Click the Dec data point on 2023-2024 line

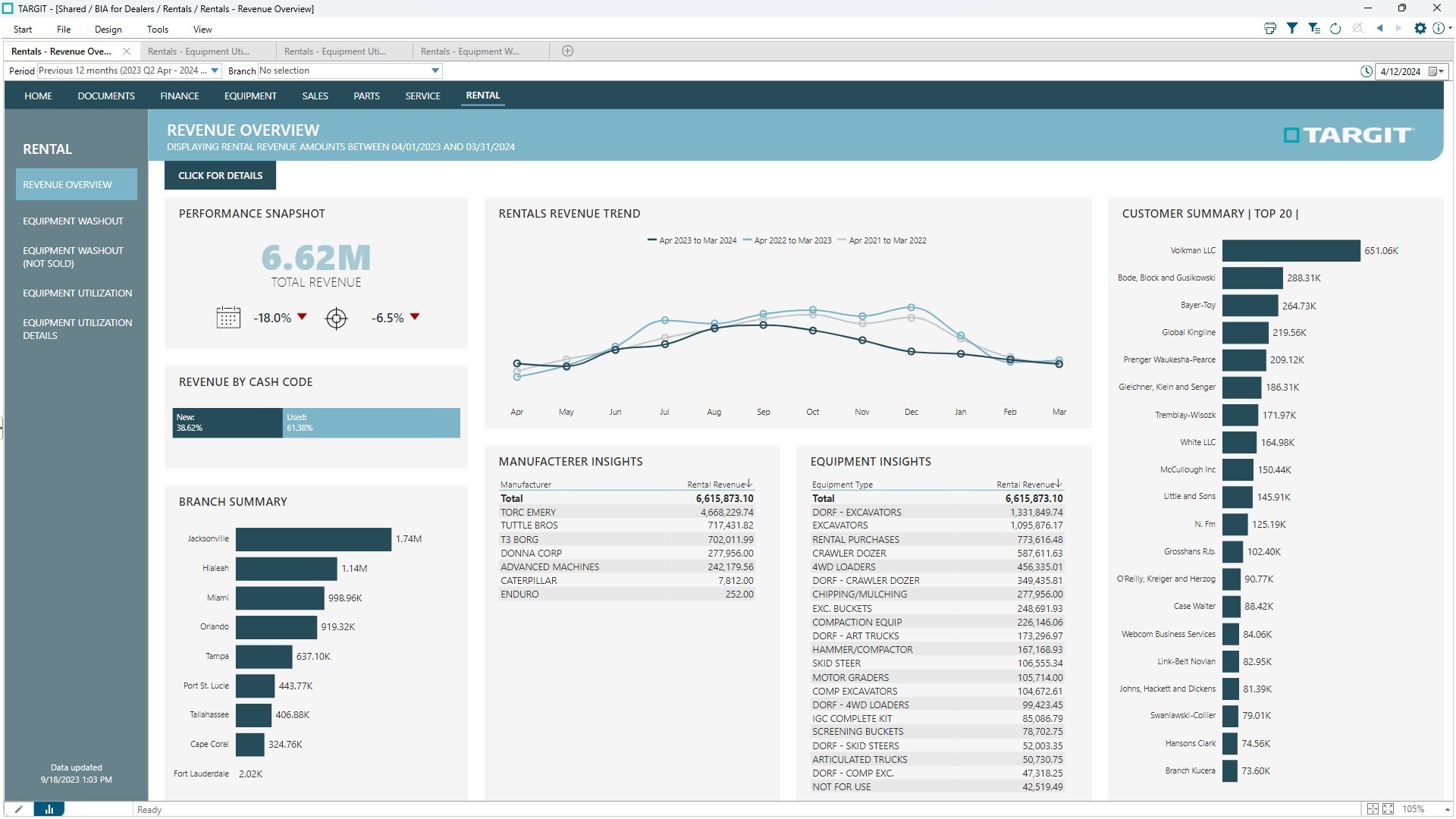click(x=912, y=352)
